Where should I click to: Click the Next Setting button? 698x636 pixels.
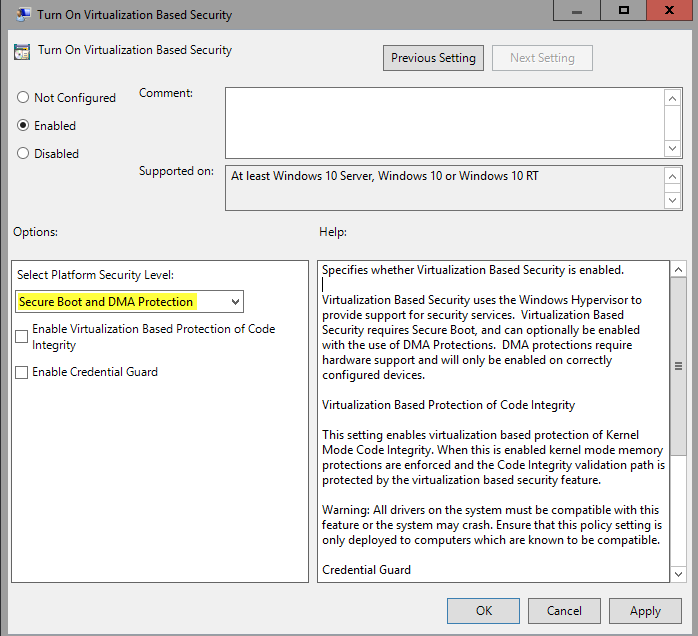pyautogui.click(x=542, y=58)
